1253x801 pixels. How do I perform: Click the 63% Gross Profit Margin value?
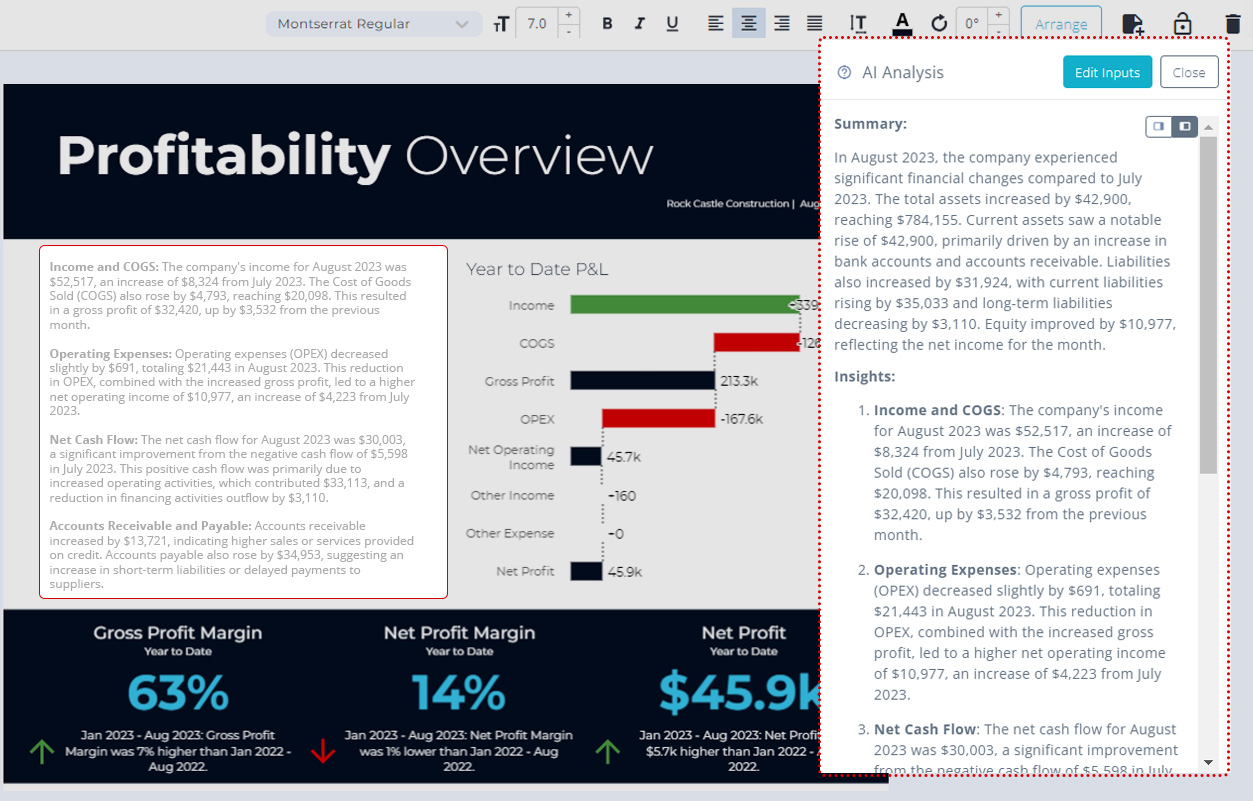point(178,693)
